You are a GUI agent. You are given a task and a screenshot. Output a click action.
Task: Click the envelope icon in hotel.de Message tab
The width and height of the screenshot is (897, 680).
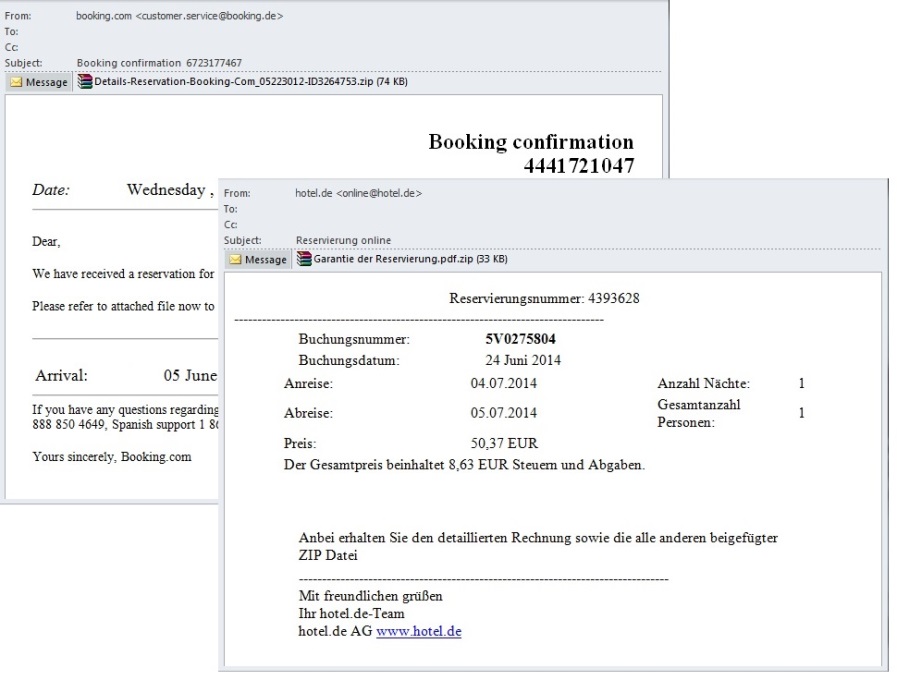235,260
